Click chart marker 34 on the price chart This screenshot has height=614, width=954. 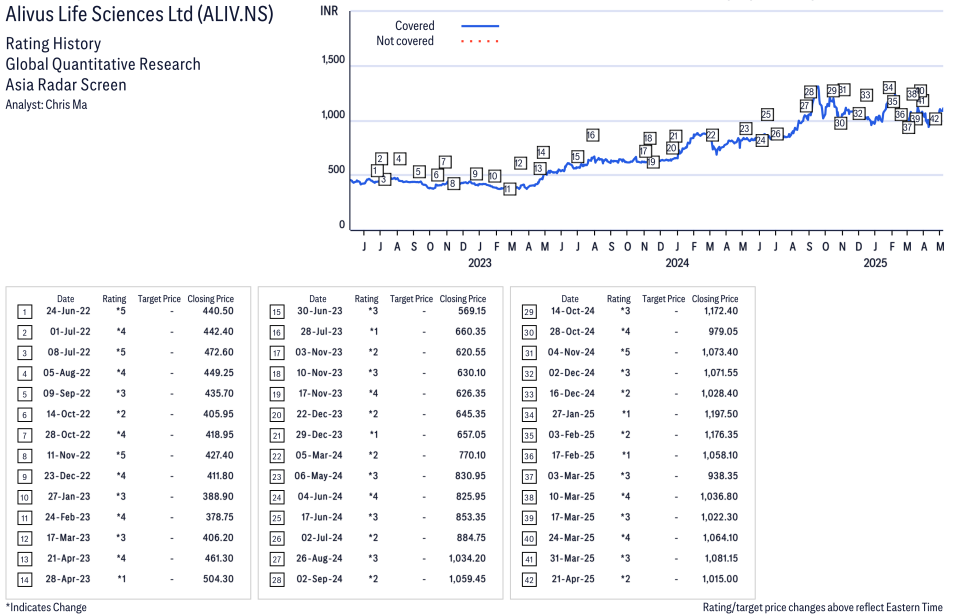[888, 88]
